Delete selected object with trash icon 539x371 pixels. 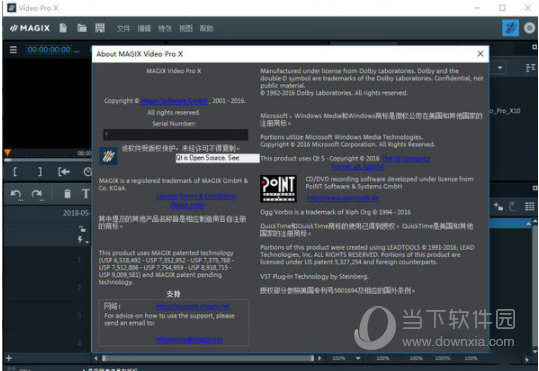68,194
